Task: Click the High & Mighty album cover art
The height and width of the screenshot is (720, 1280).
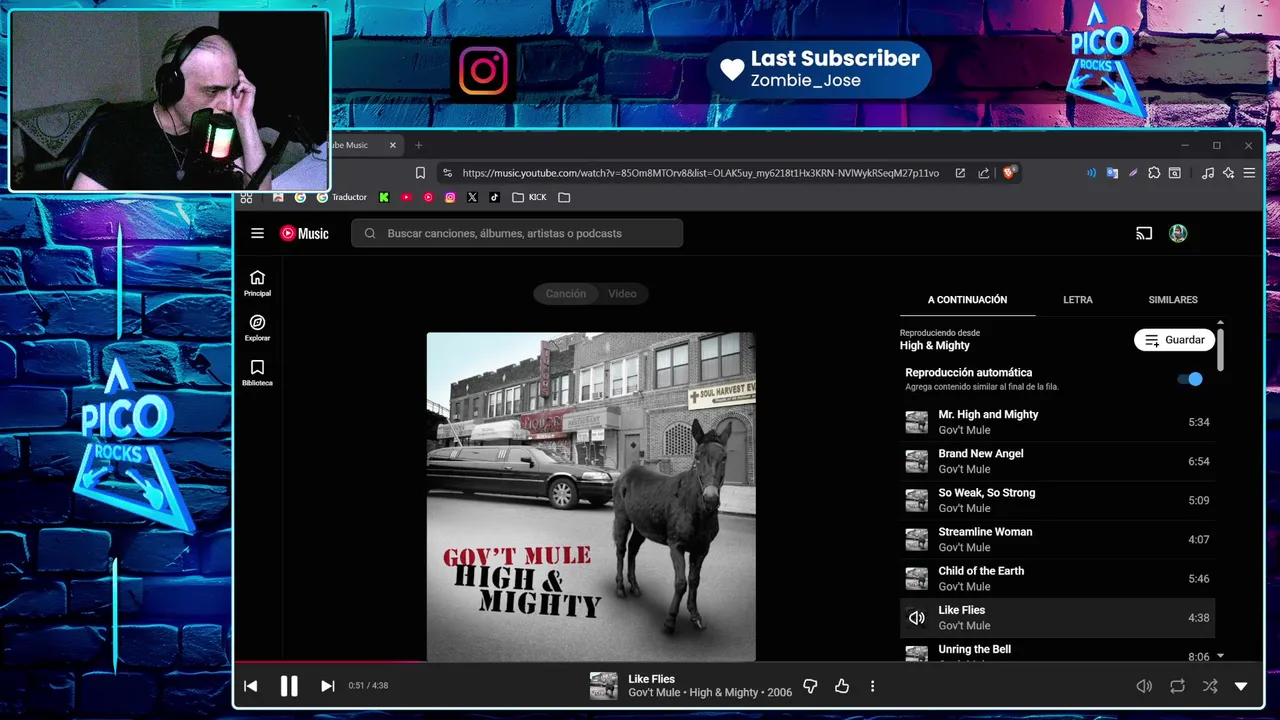Action: pyautogui.click(x=591, y=496)
